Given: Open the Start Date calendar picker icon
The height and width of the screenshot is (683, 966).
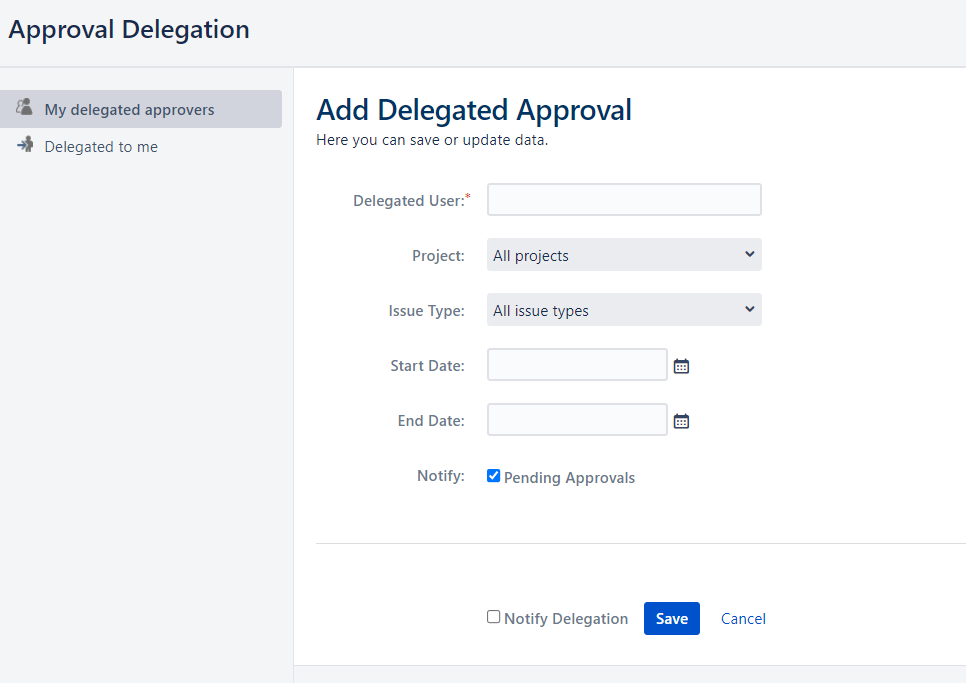Looking at the screenshot, I should coord(681,366).
